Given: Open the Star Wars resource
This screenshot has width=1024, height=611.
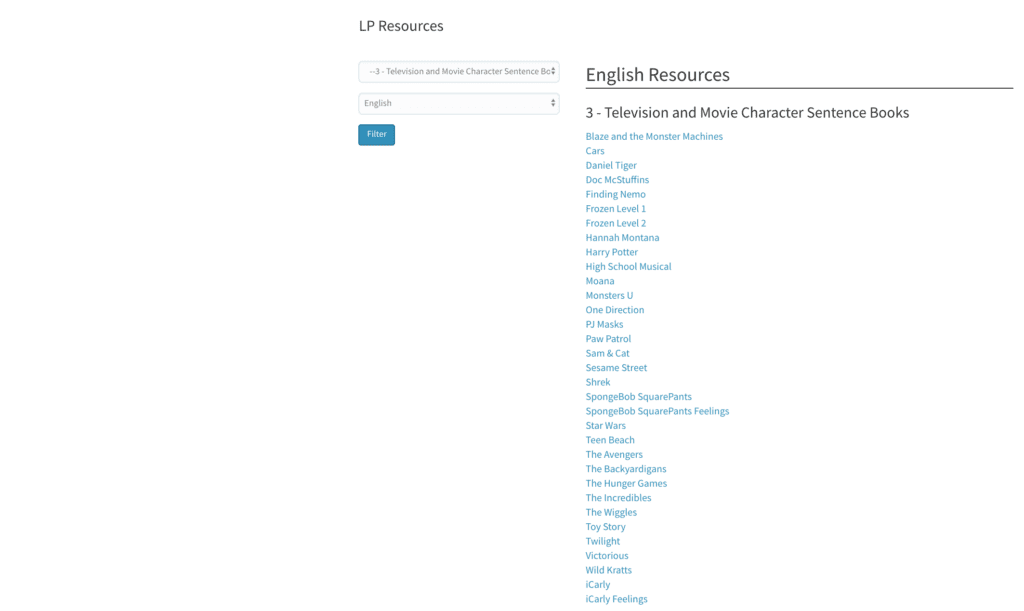Looking at the screenshot, I should point(605,426).
